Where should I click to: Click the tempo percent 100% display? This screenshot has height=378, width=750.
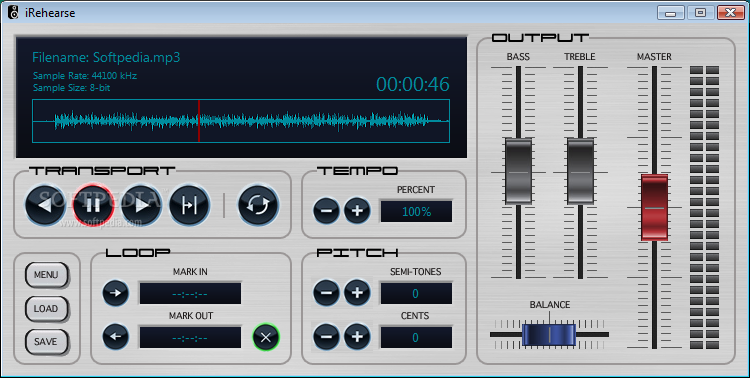416,211
